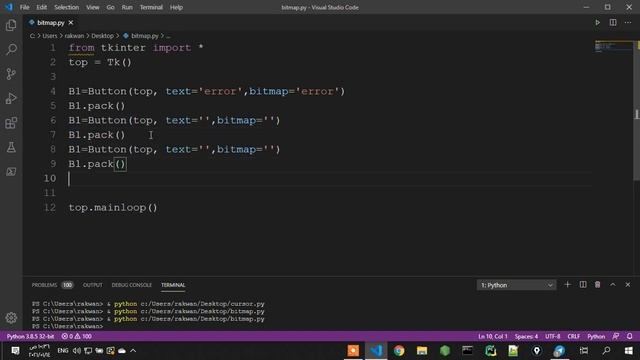Show hidden tray icons chevron
Image resolution: width=640 pixels, height=360 pixels.
(133, 351)
